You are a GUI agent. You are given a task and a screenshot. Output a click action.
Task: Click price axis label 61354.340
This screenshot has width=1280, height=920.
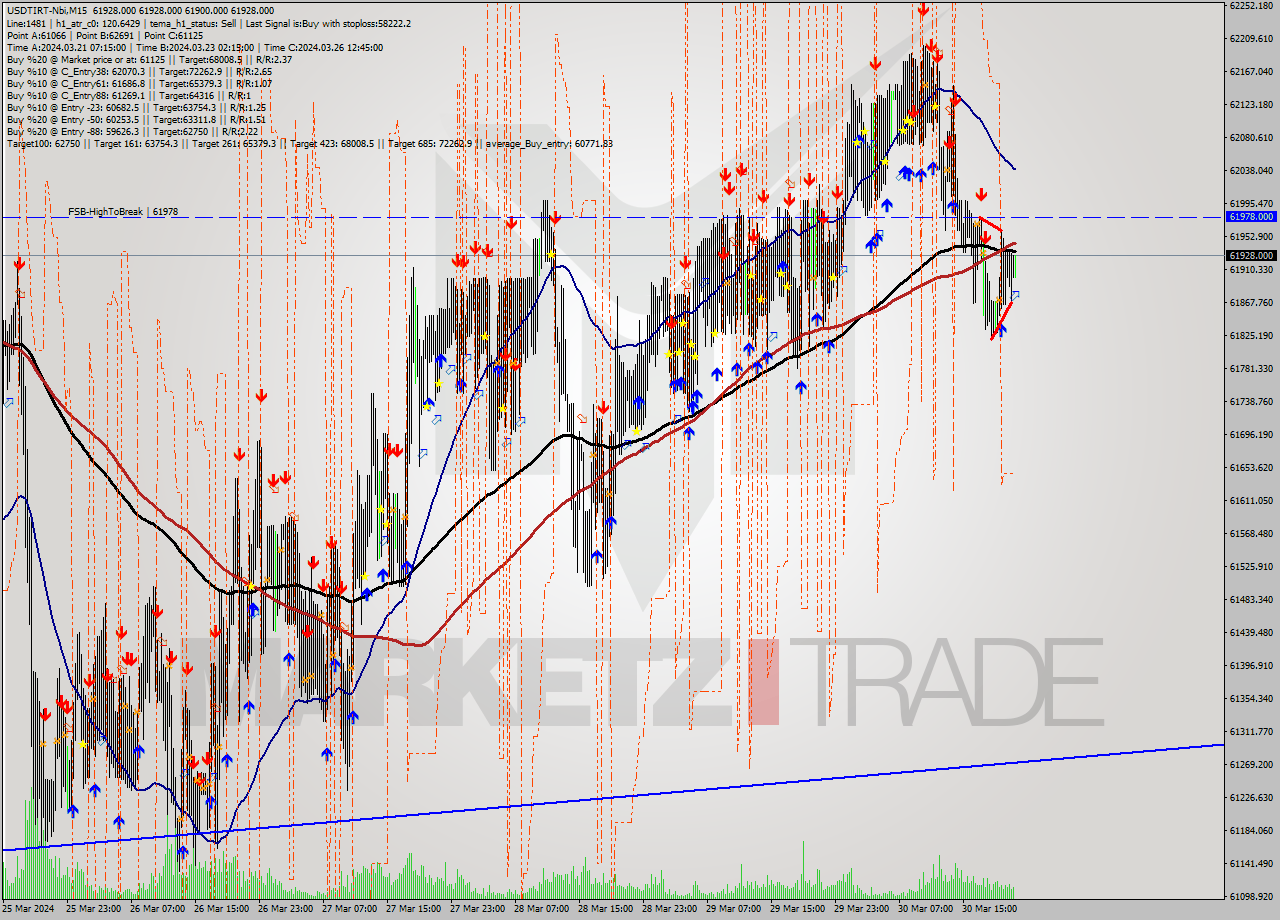pos(1251,698)
